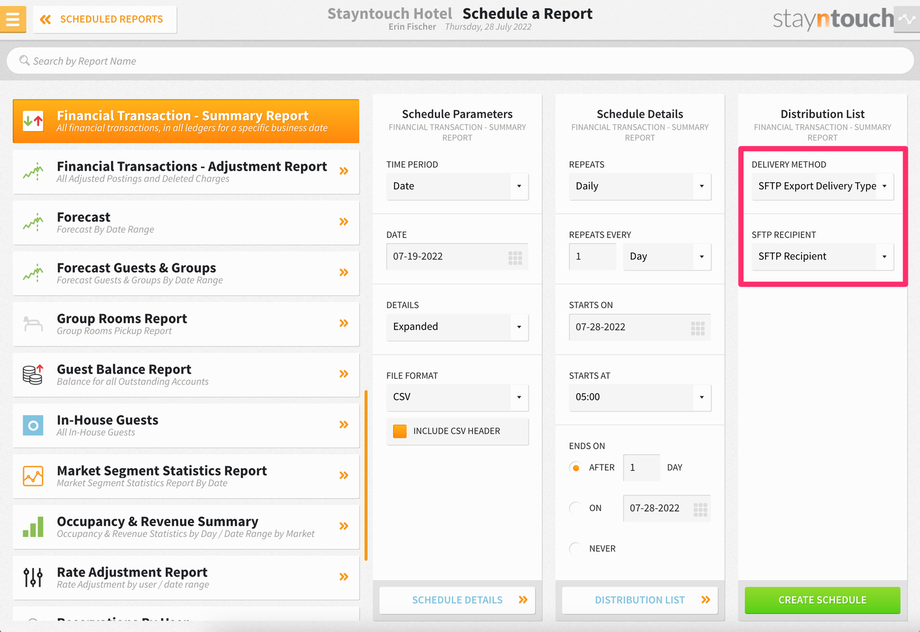Click the Distribution List button
The height and width of the screenshot is (632, 920).
pyautogui.click(x=640, y=600)
